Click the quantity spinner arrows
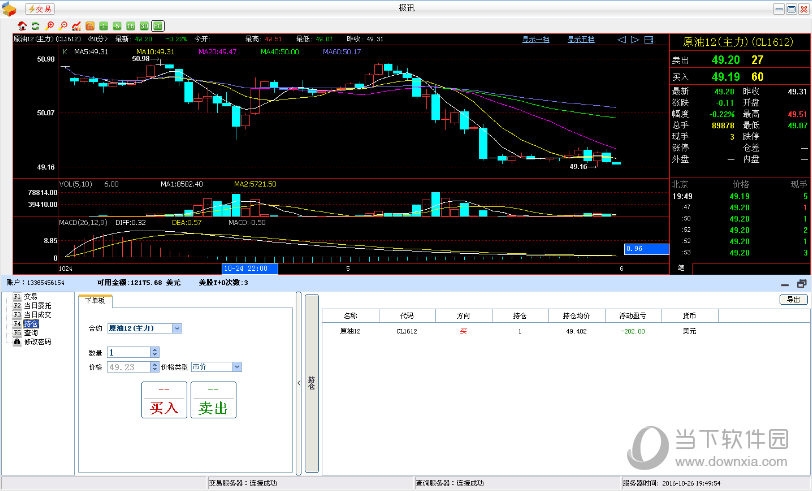 tap(154, 352)
